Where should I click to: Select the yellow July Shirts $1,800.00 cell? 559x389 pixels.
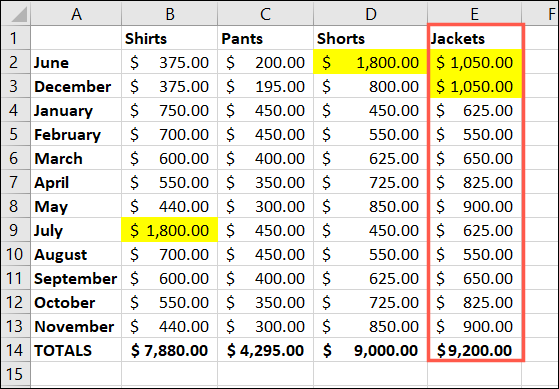coord(169,230)
